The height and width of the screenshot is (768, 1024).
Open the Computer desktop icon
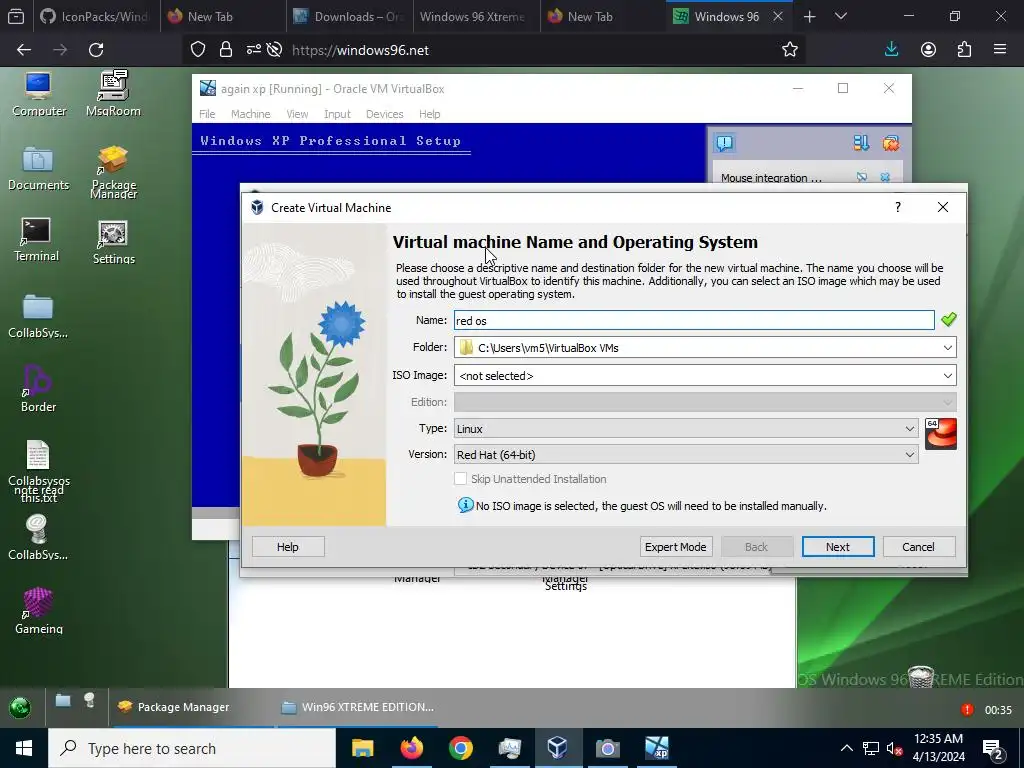click(x=39, y=95)
